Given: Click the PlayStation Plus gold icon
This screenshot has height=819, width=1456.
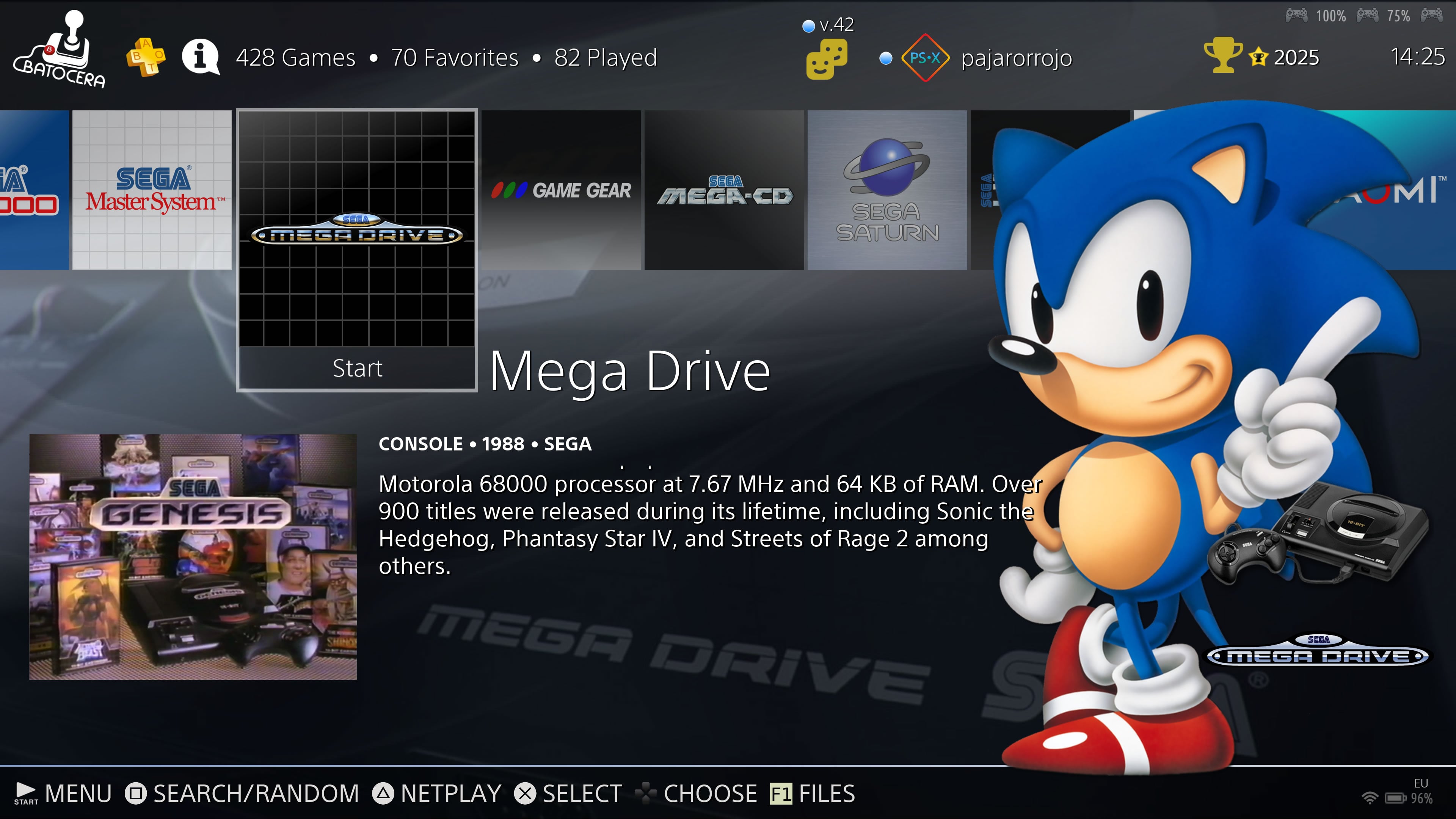Looking at the screenshot, I should 146,57.
